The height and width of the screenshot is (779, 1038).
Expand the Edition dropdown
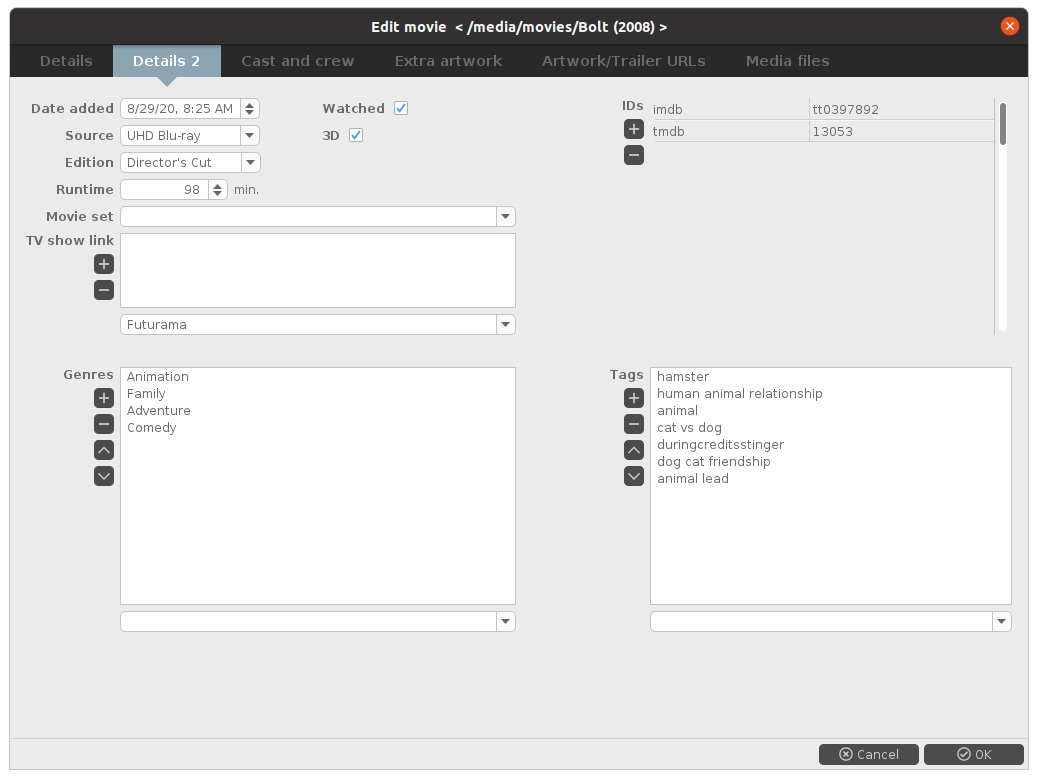point(250,162)
